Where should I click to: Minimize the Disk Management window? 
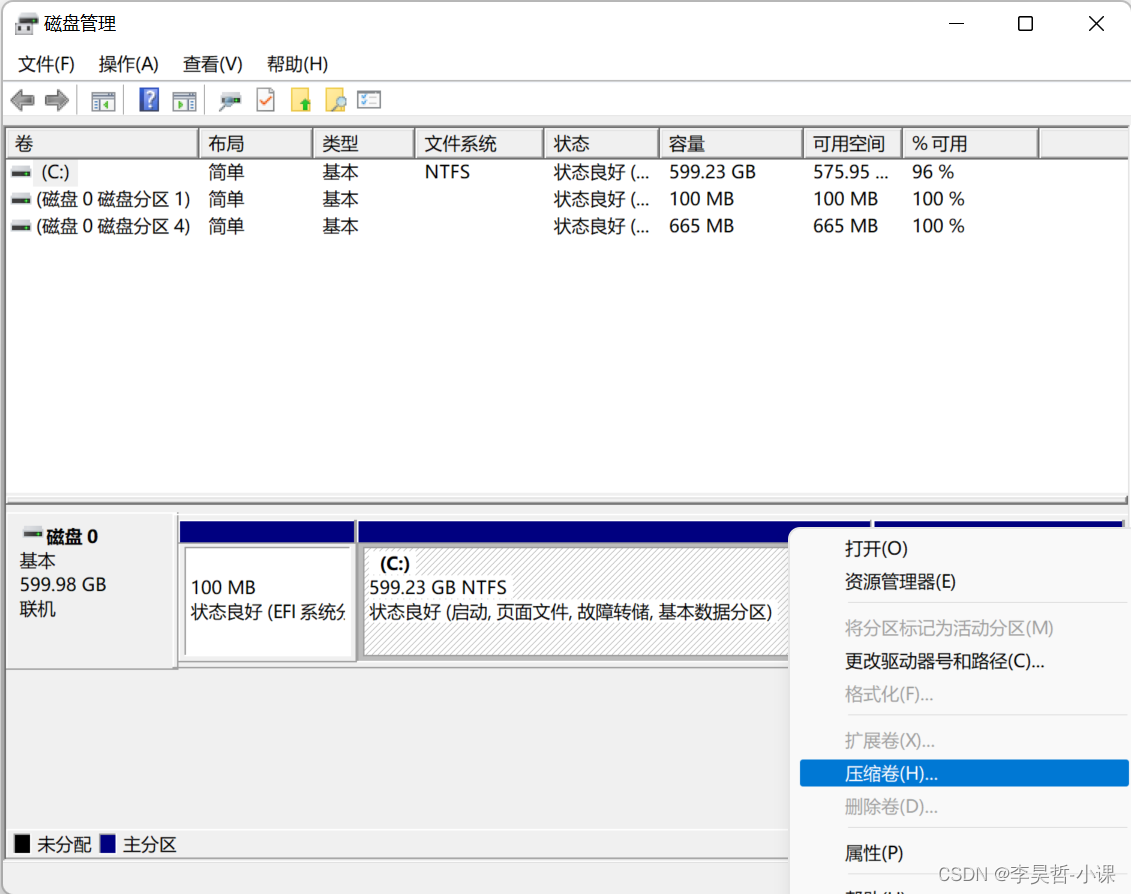coord(956,24)
